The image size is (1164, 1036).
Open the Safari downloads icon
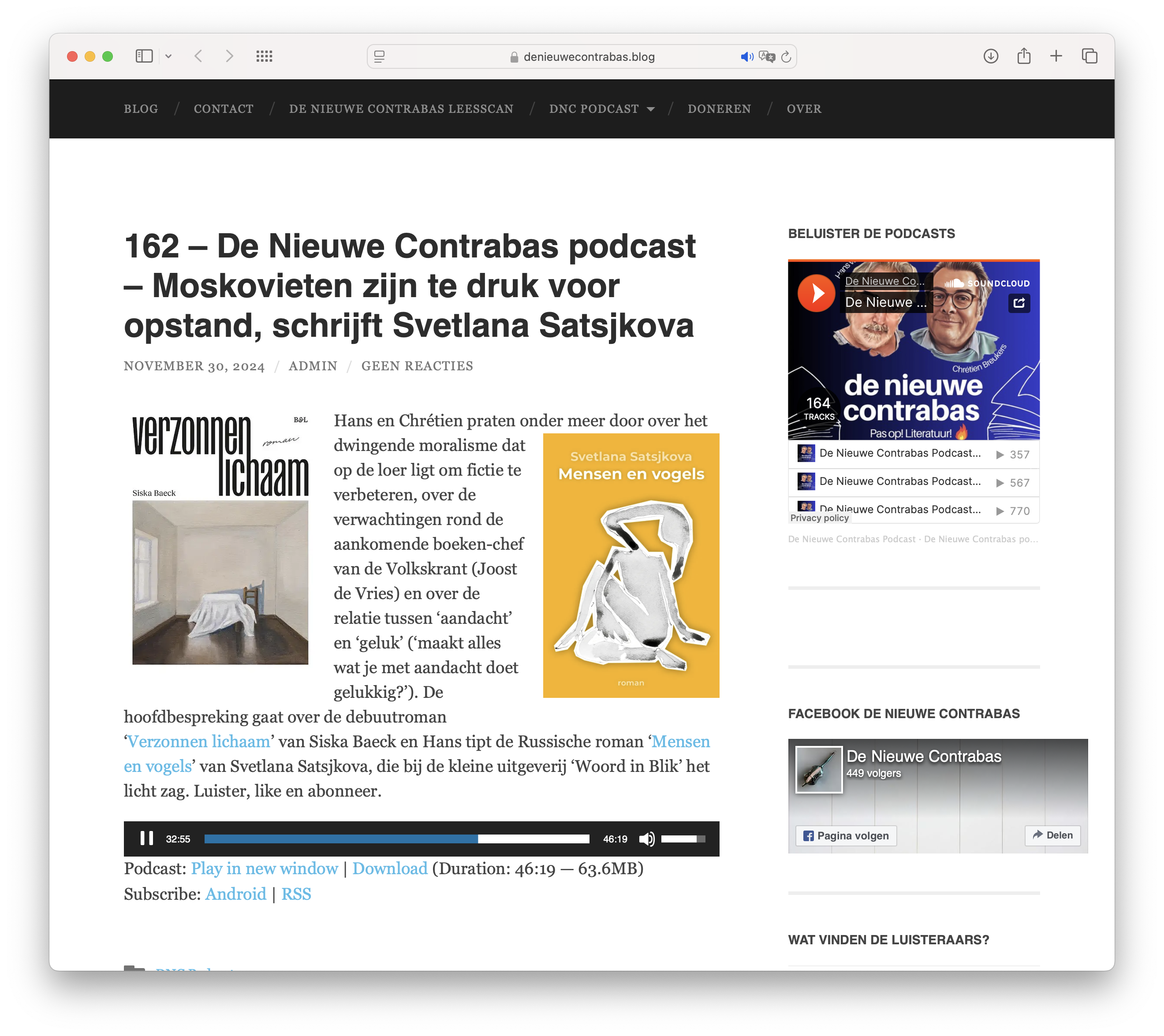[x=990, y=56]
